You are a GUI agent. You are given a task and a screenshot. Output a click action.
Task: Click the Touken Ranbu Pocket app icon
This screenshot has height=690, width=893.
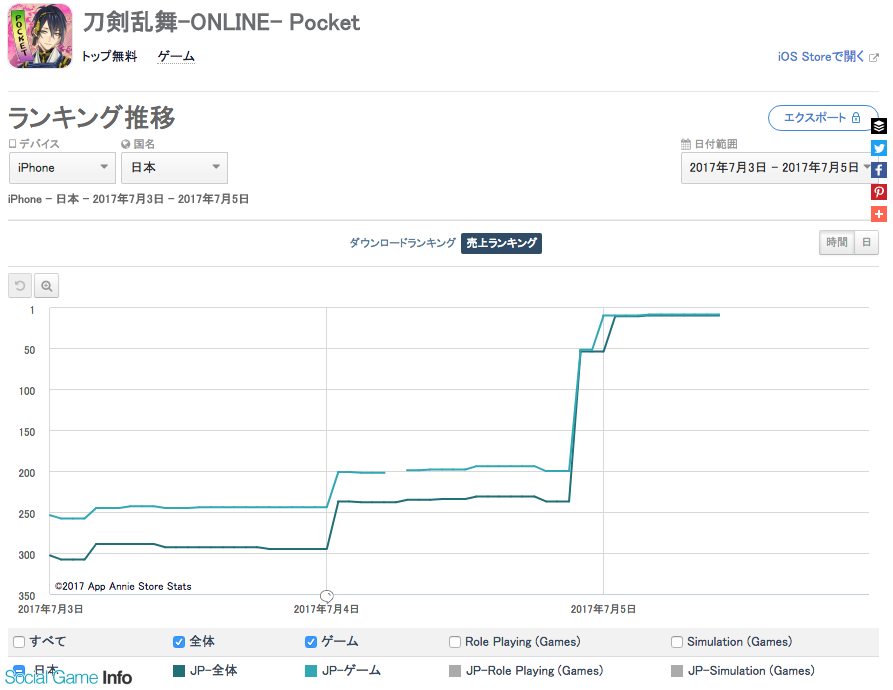[40, 36]
